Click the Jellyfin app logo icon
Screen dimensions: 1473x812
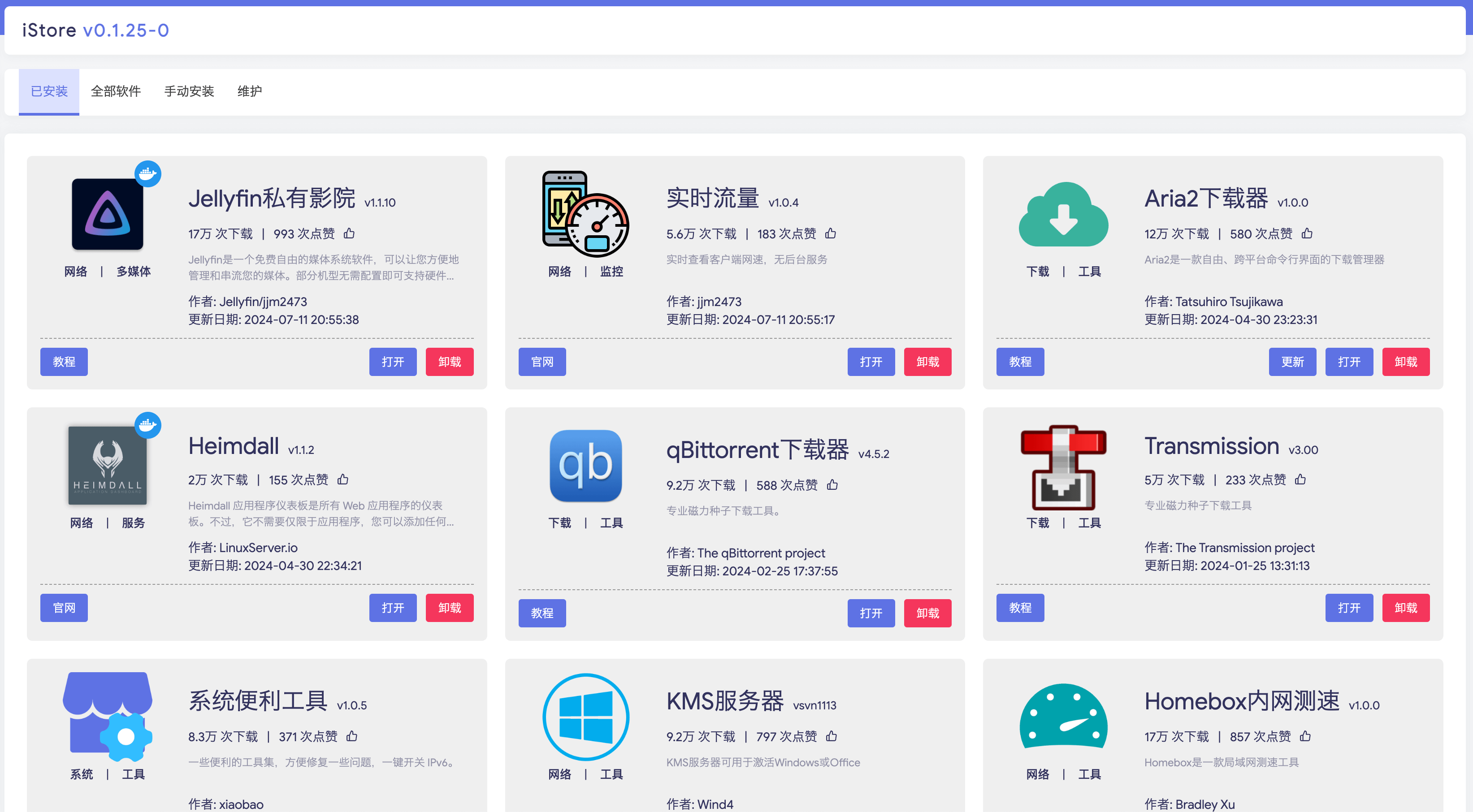coord(108,214)
